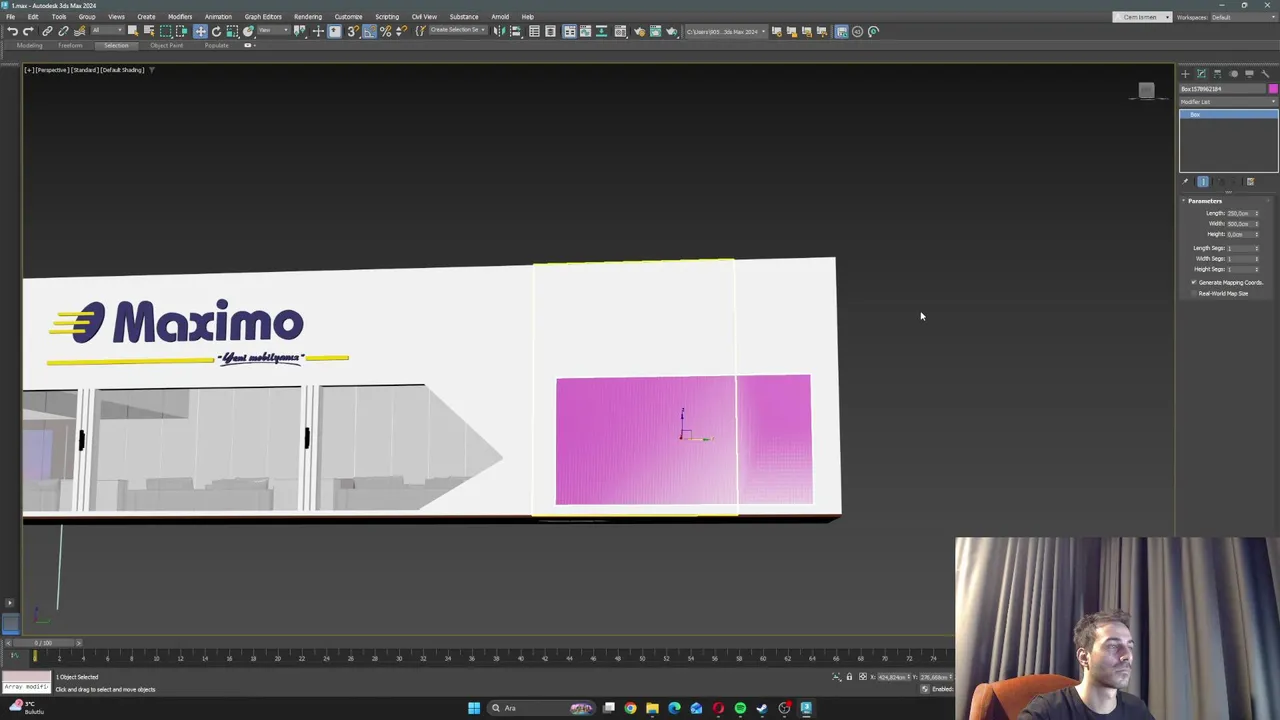Toggle Show End Result button
This screenshot has height=720, width=1280.
click(1203, 182)
